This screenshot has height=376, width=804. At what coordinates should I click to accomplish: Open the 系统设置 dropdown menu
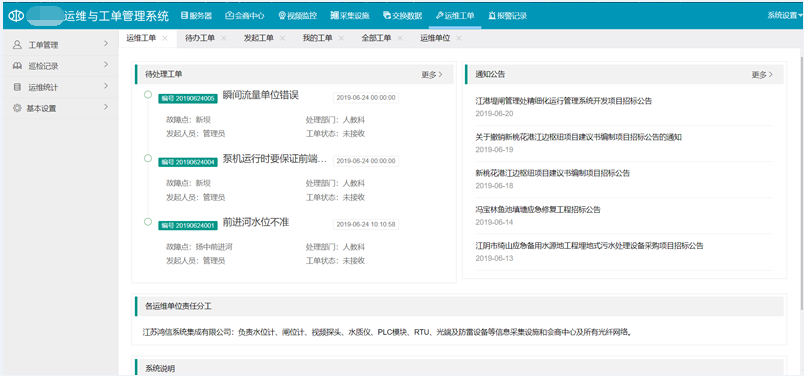click(785, 16)
